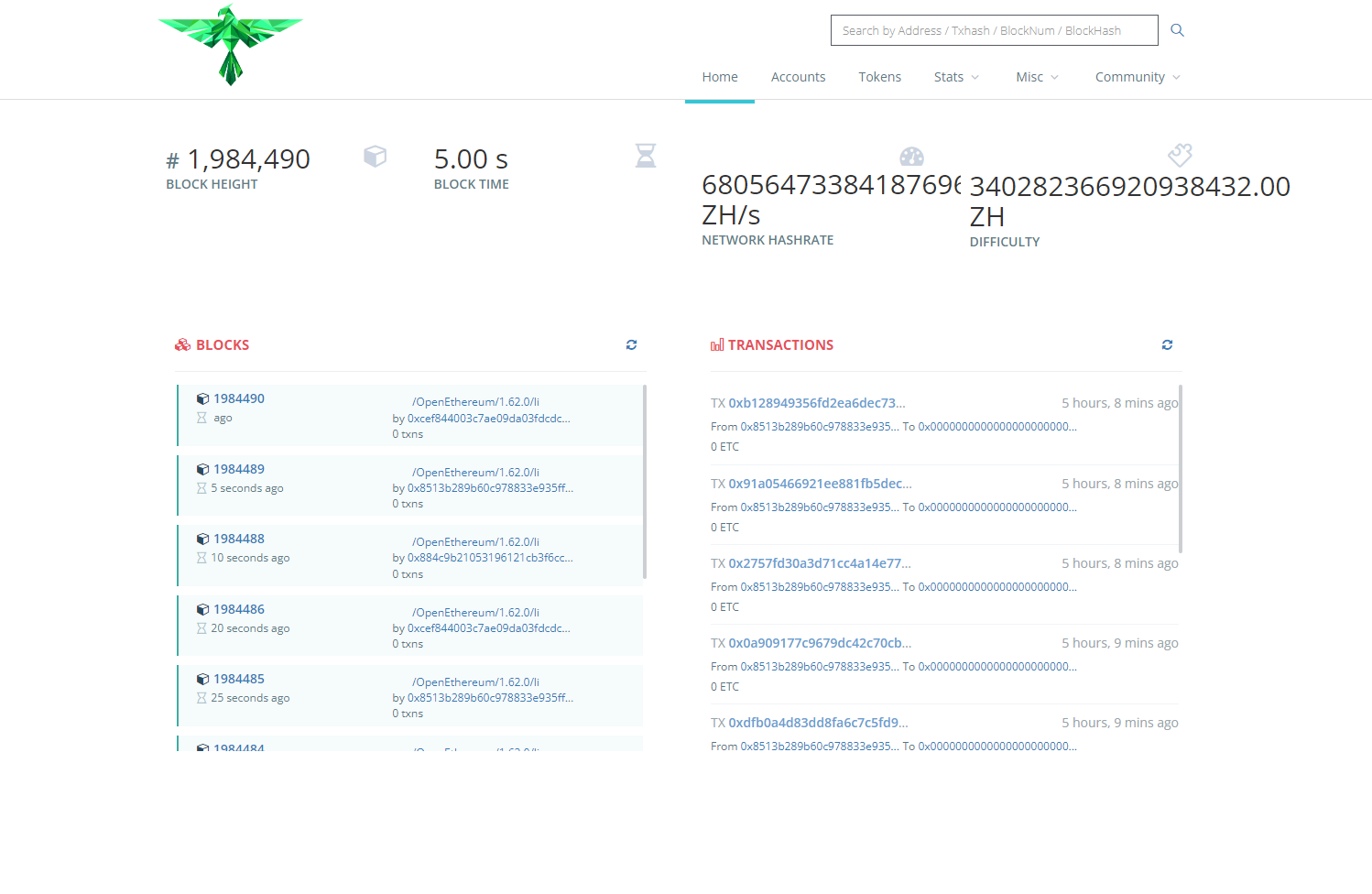The image size is (1372, 894).
Task: Click cube icon beside block 1984489
Action: pos(202,469)
